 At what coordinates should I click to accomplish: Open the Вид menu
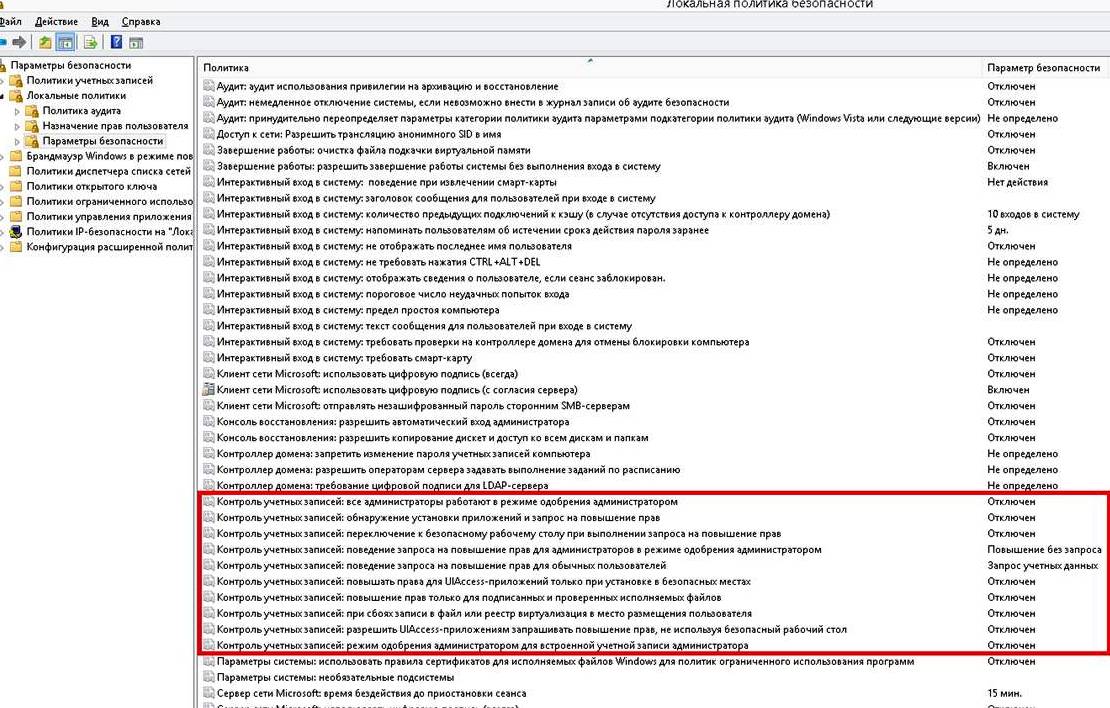click(x=100, y=21)
